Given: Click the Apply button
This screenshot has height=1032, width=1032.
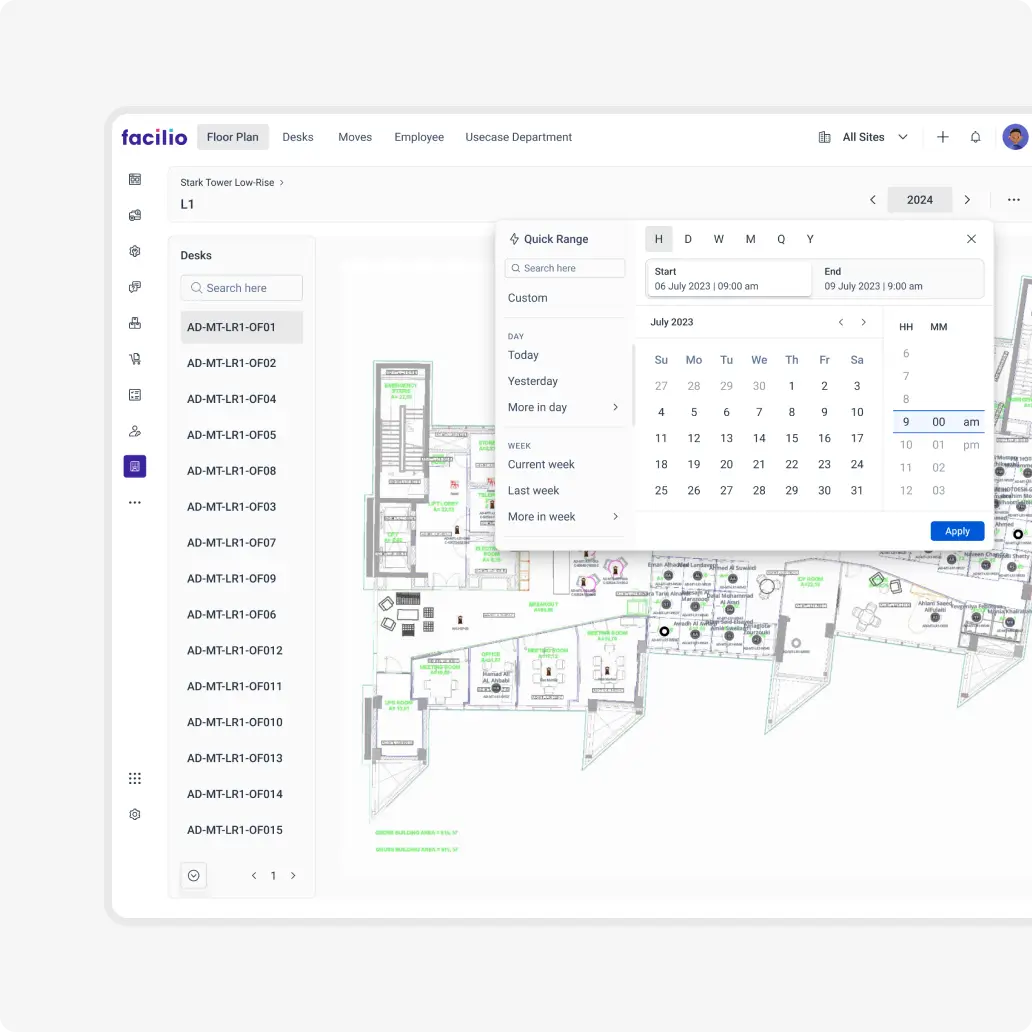Looking at the screenshot, I should point(957,531).
